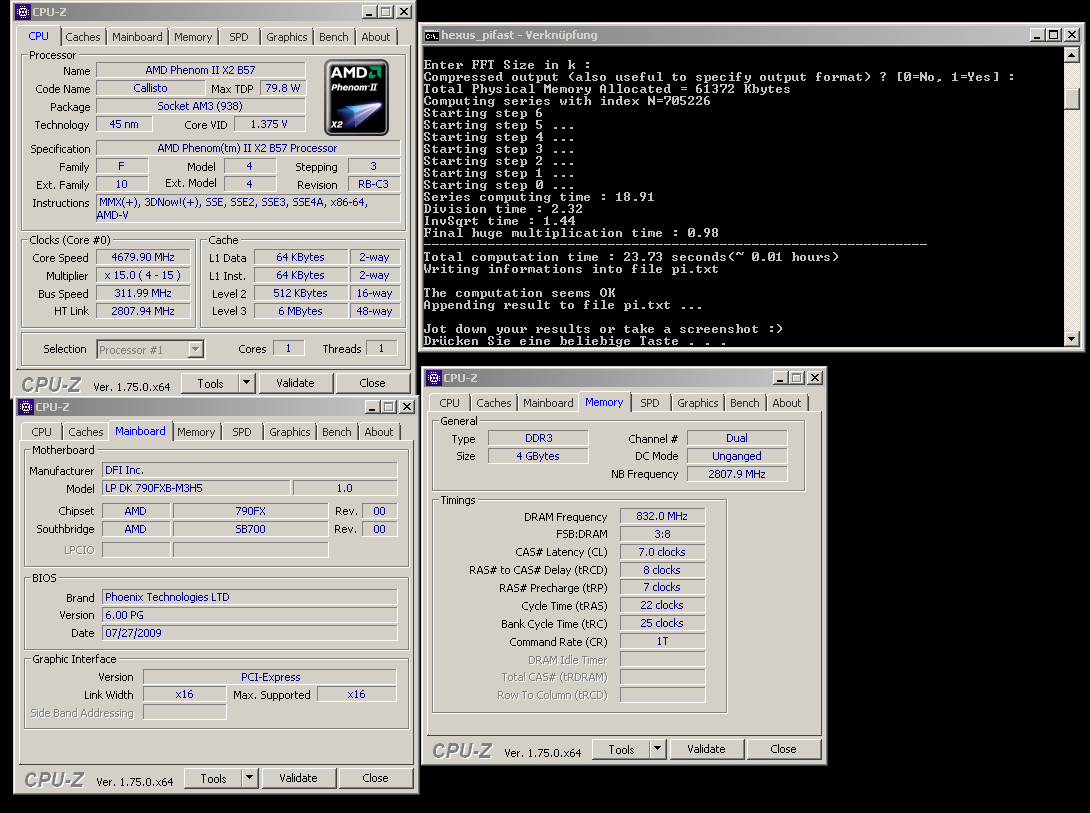Click Validate button in processor window

(x=295, y=383)
